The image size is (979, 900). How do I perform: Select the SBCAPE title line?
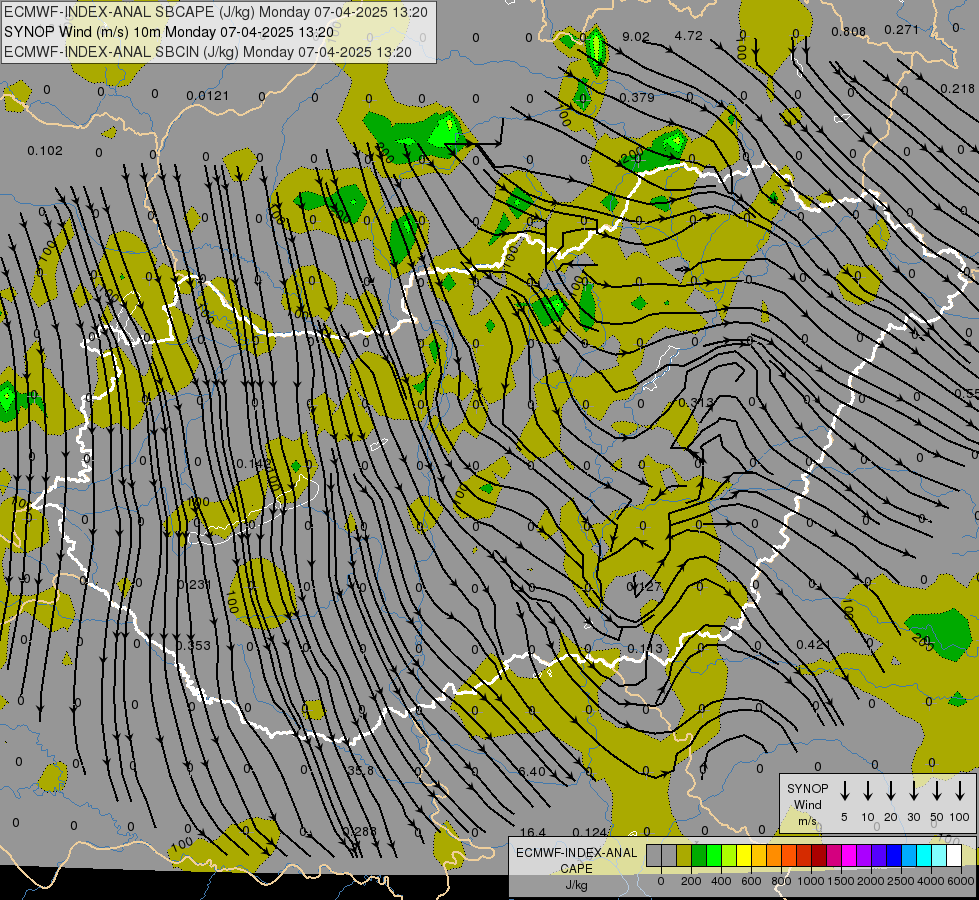(x=216, y=12)
